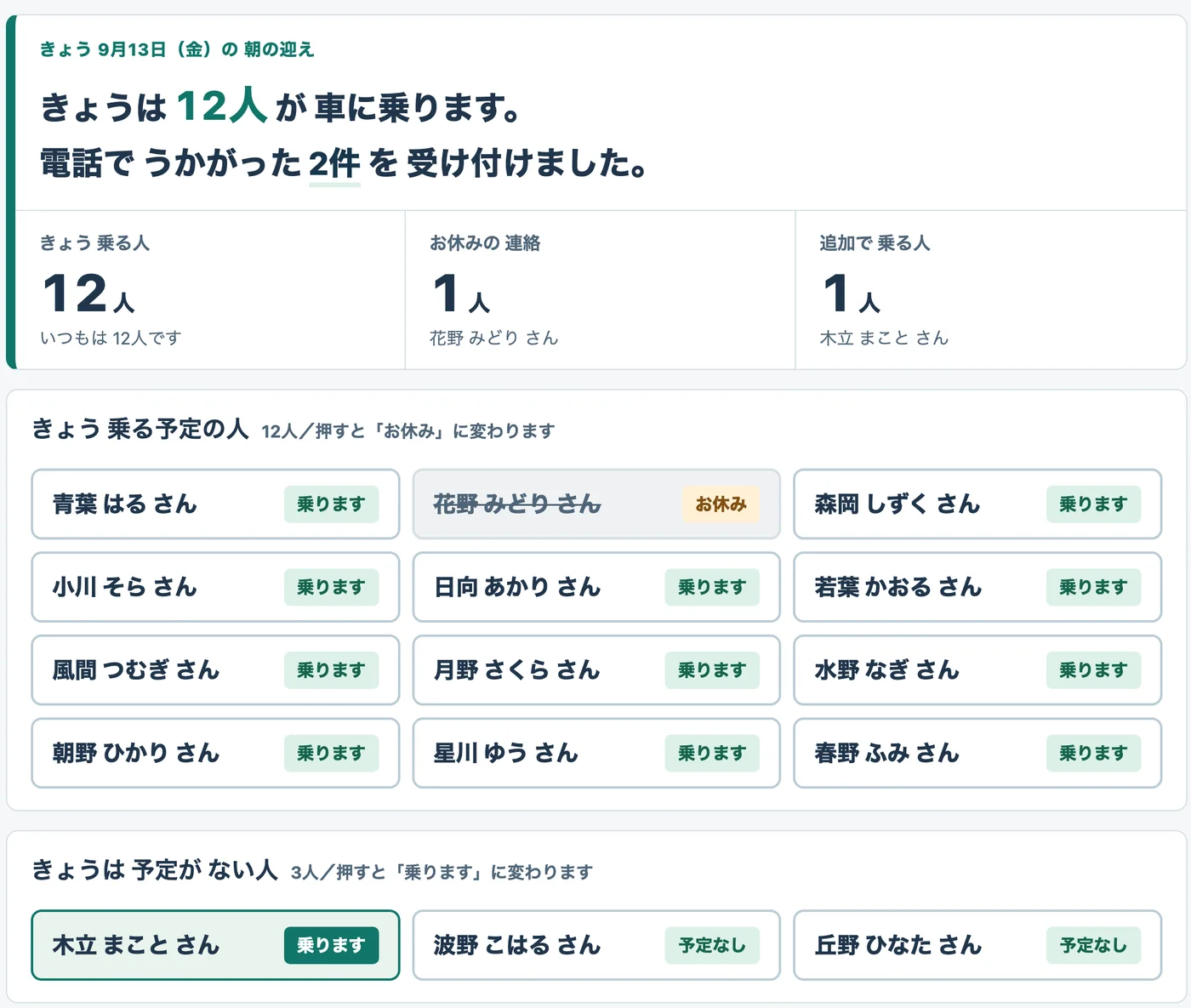1191x1008 pixels.
Task: Toggle 月野 さくら さん card
Action: [x=596, y=669]
